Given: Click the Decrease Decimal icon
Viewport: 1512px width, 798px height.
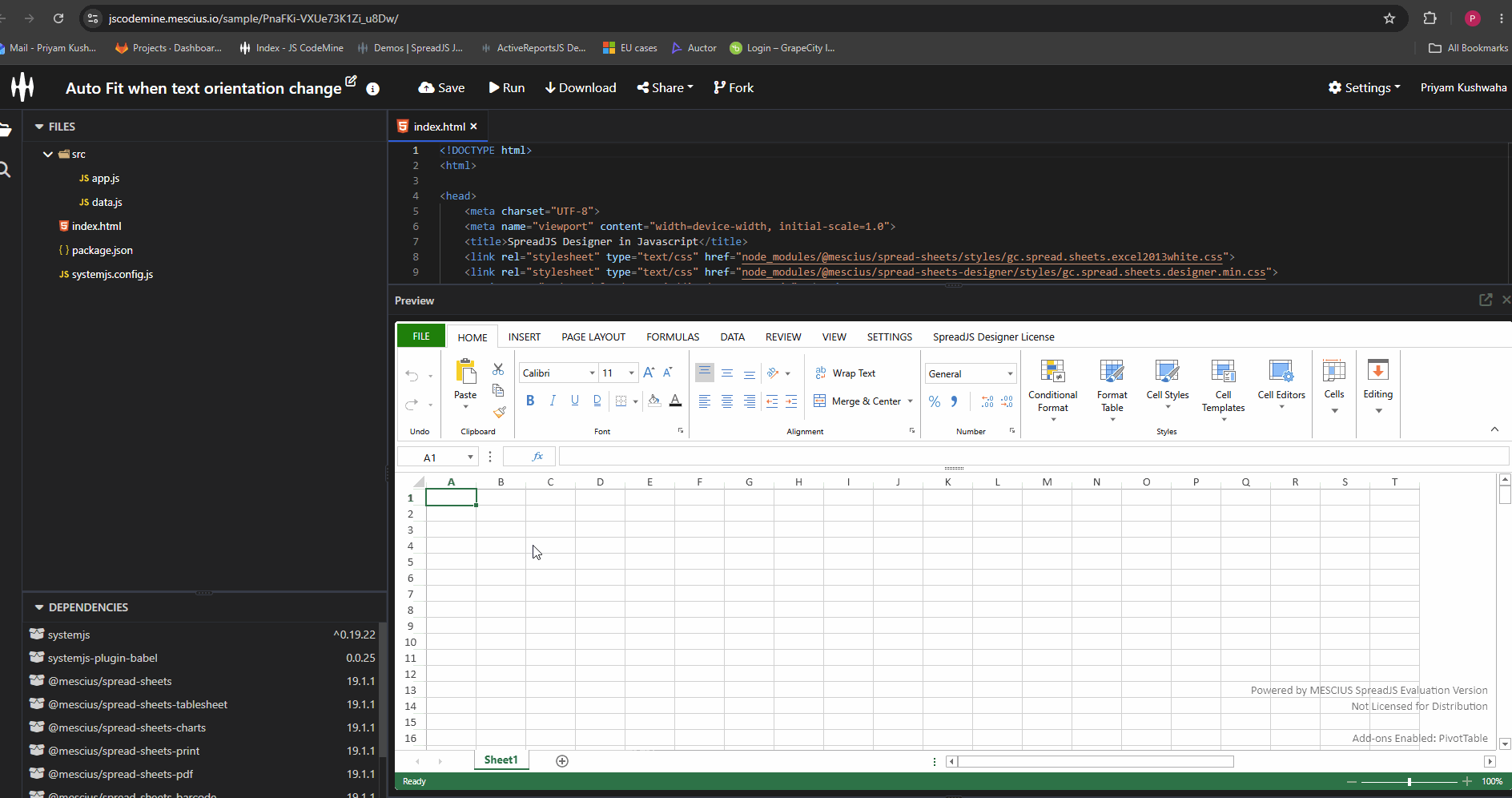Looking at the screenshot, I should click(1007, 401).
